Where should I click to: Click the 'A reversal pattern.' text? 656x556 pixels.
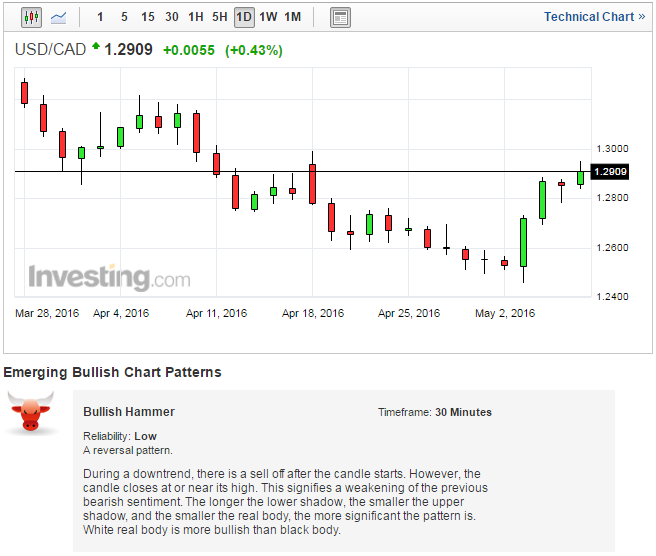pyautogui.click(x=128, y=451)
